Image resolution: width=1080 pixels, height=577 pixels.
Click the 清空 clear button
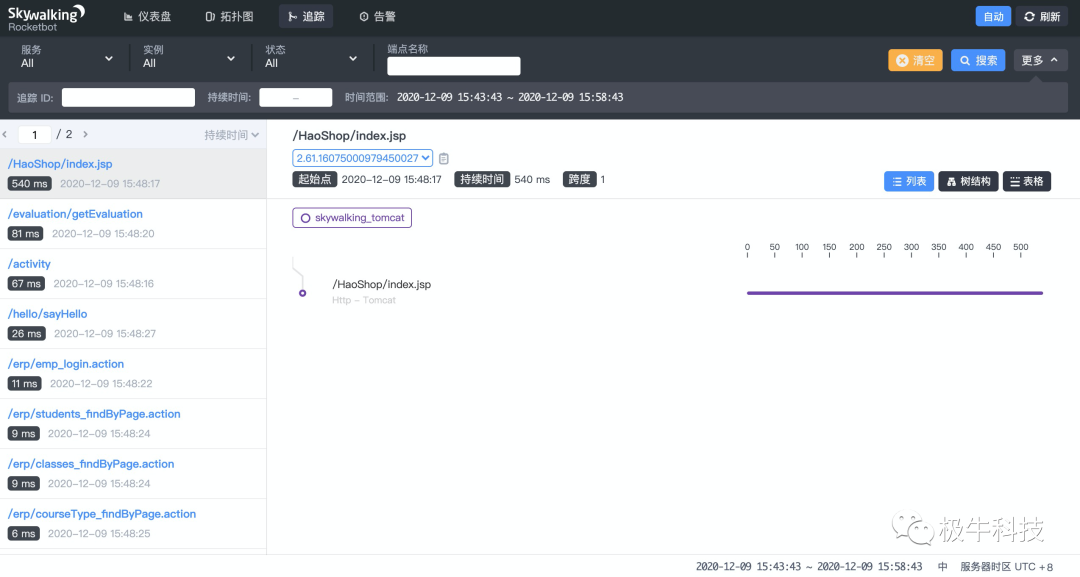915,61
